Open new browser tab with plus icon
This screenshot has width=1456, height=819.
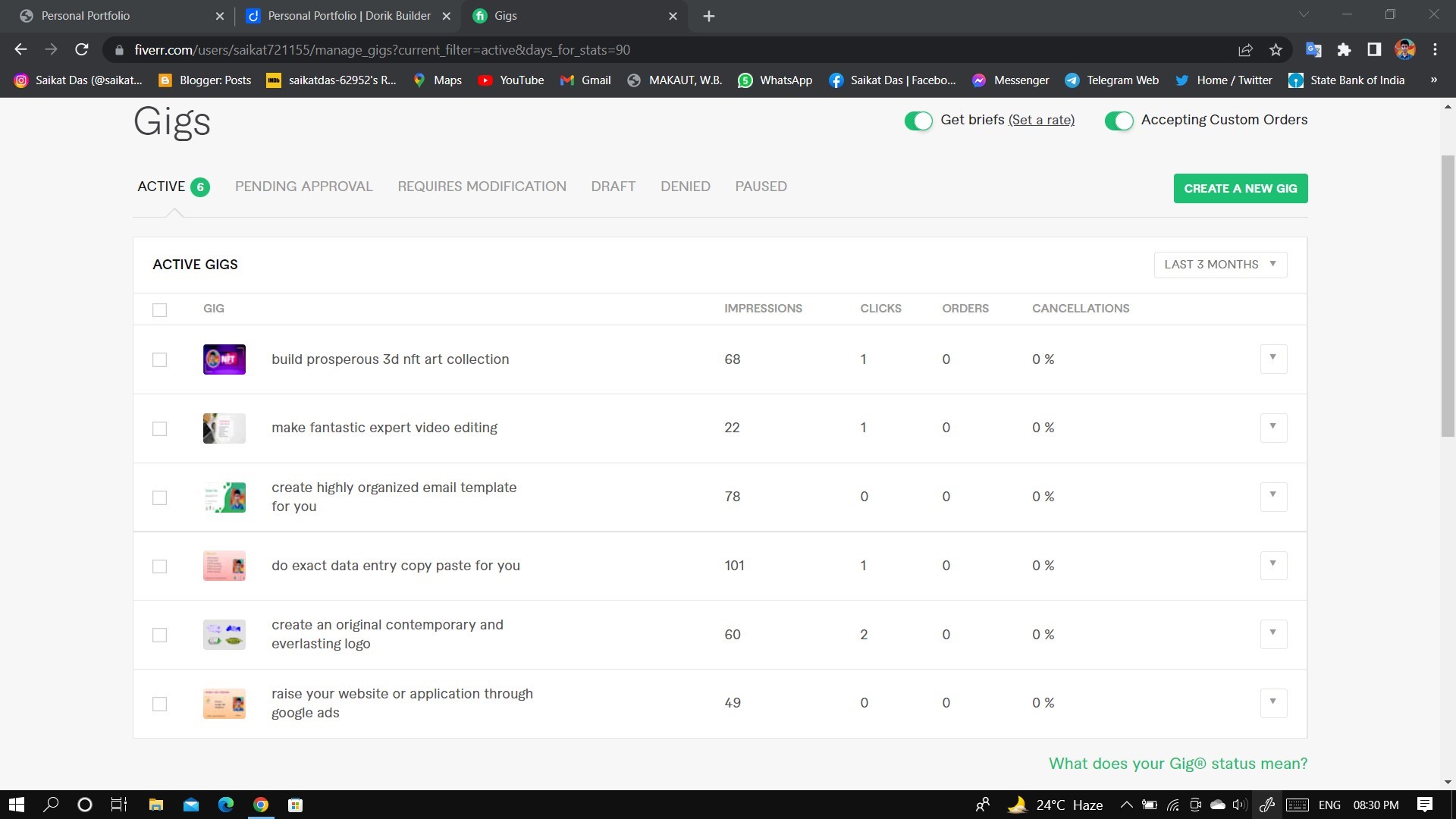pyautogui.click(x=708, y=16)
